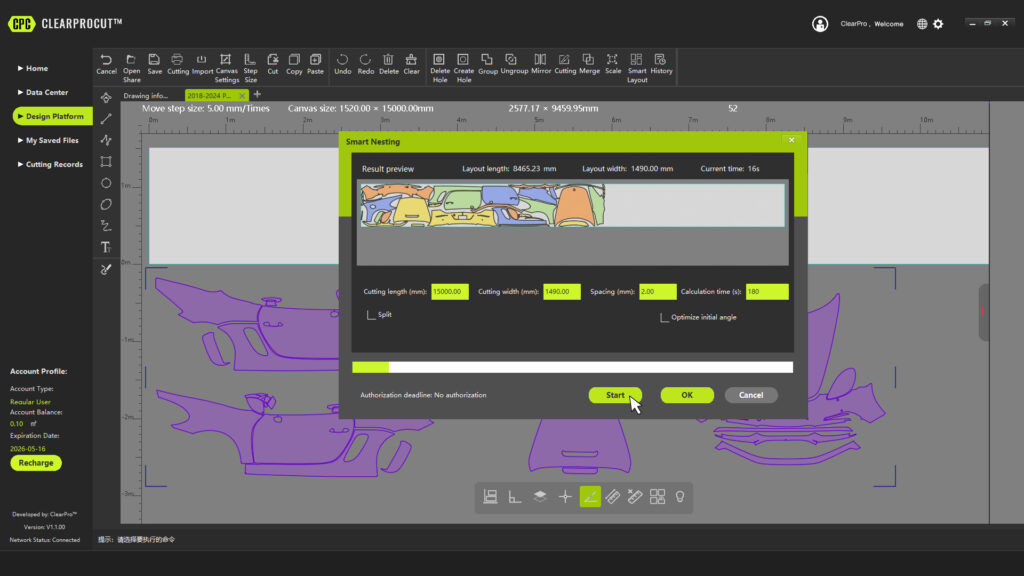Clear the canvas with the Clear icon
Screen dimensions: 1024x576
411,64
